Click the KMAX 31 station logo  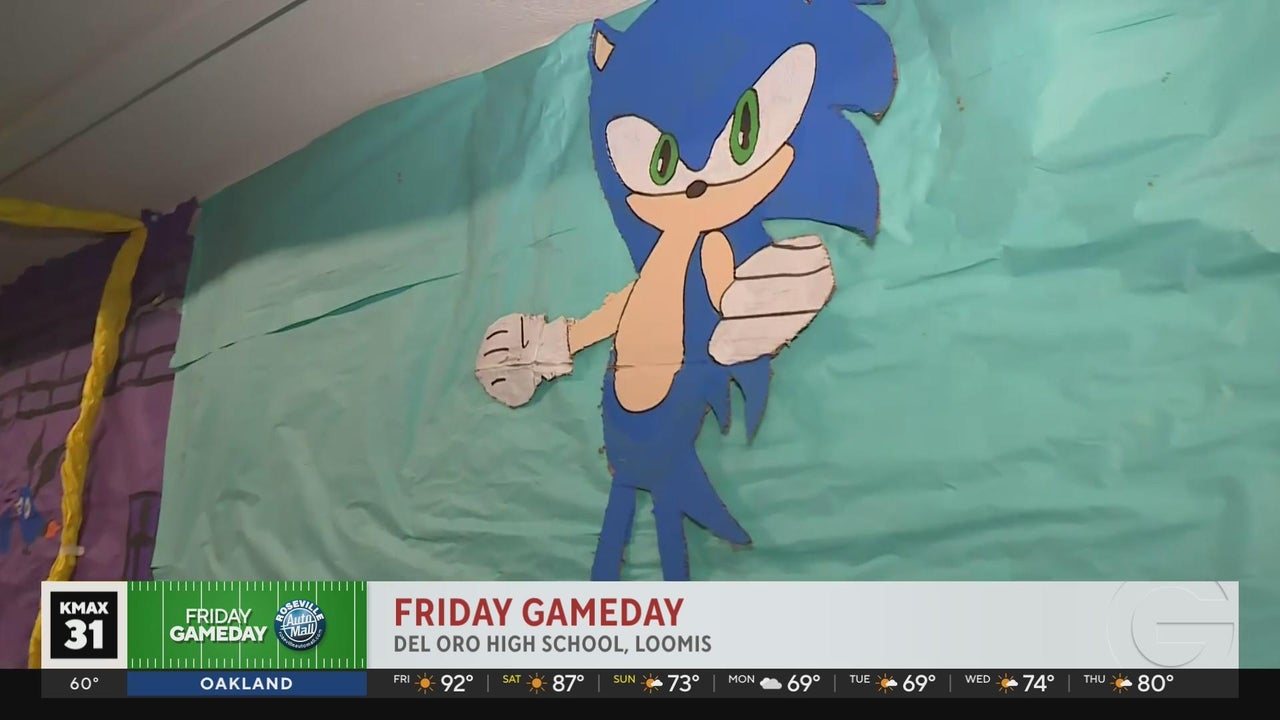84,625
